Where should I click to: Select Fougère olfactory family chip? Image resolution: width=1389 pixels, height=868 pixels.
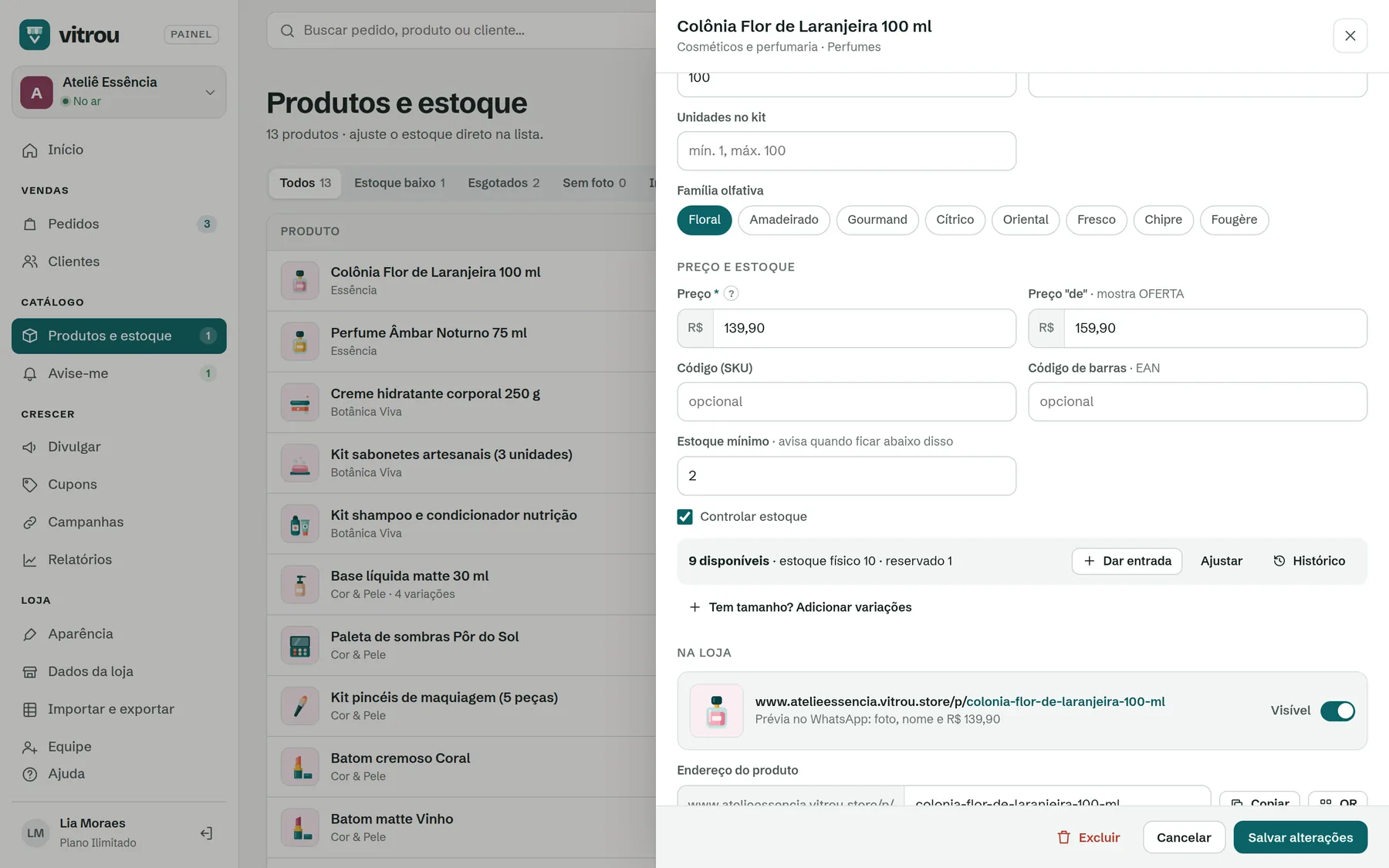(x=1234, y=220)
